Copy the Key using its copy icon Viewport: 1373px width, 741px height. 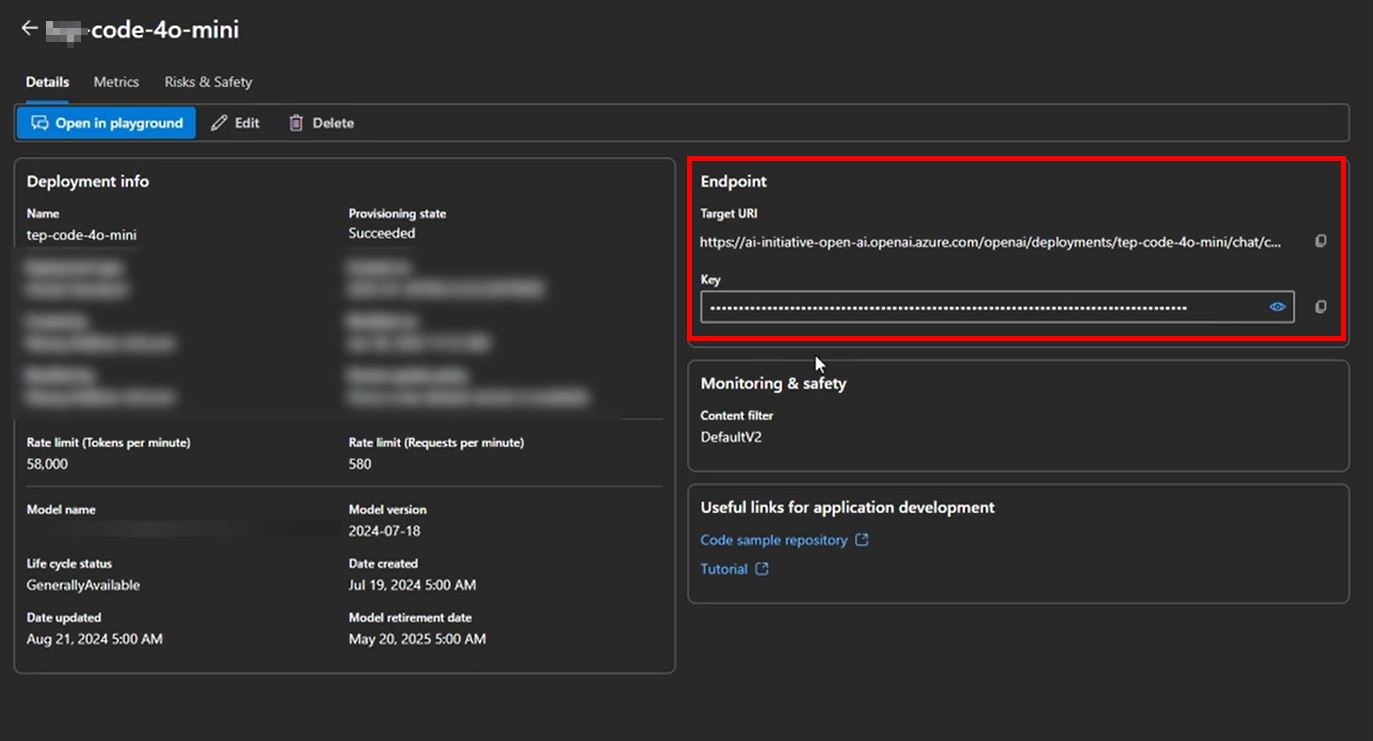(1320, 306)
